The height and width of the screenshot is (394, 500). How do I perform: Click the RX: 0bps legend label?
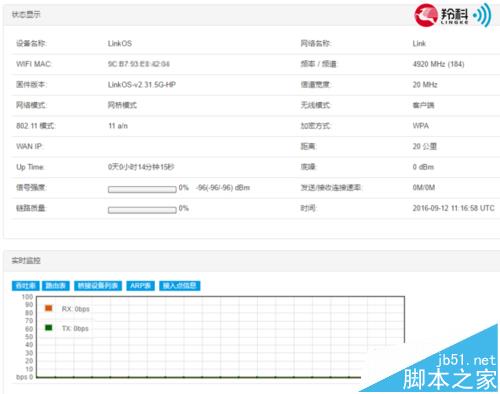76,309
